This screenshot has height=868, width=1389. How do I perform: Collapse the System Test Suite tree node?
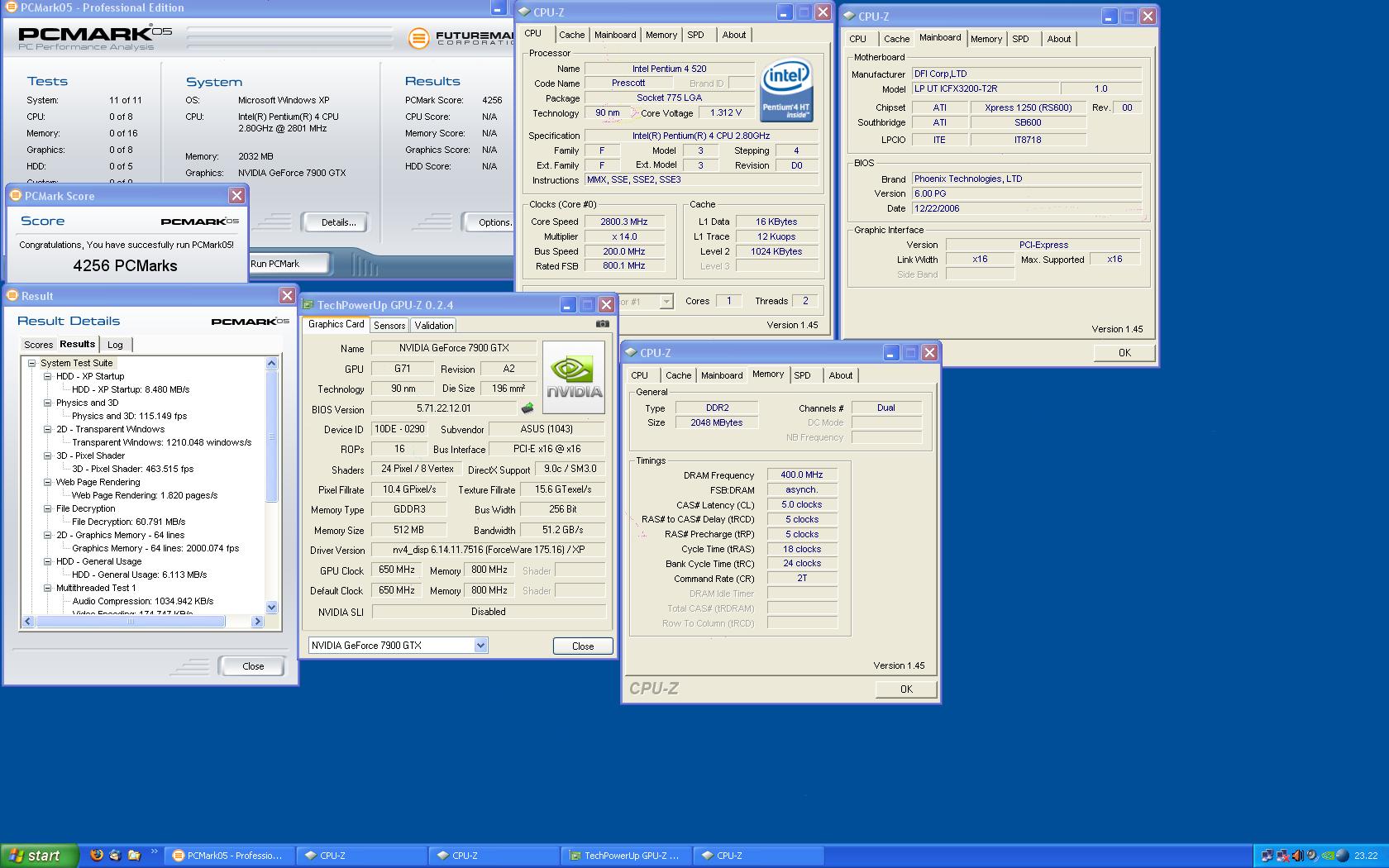coord(31,363)
